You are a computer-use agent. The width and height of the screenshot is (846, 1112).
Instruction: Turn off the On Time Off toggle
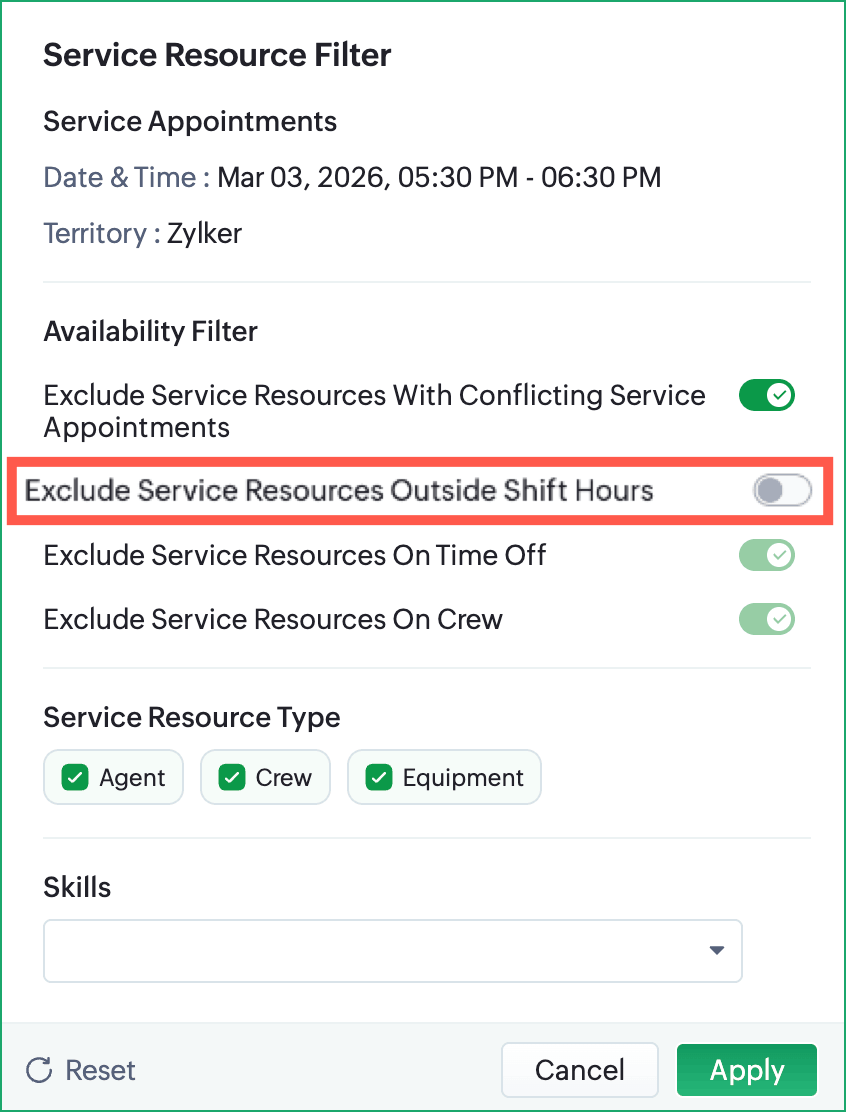coord(767,555)
